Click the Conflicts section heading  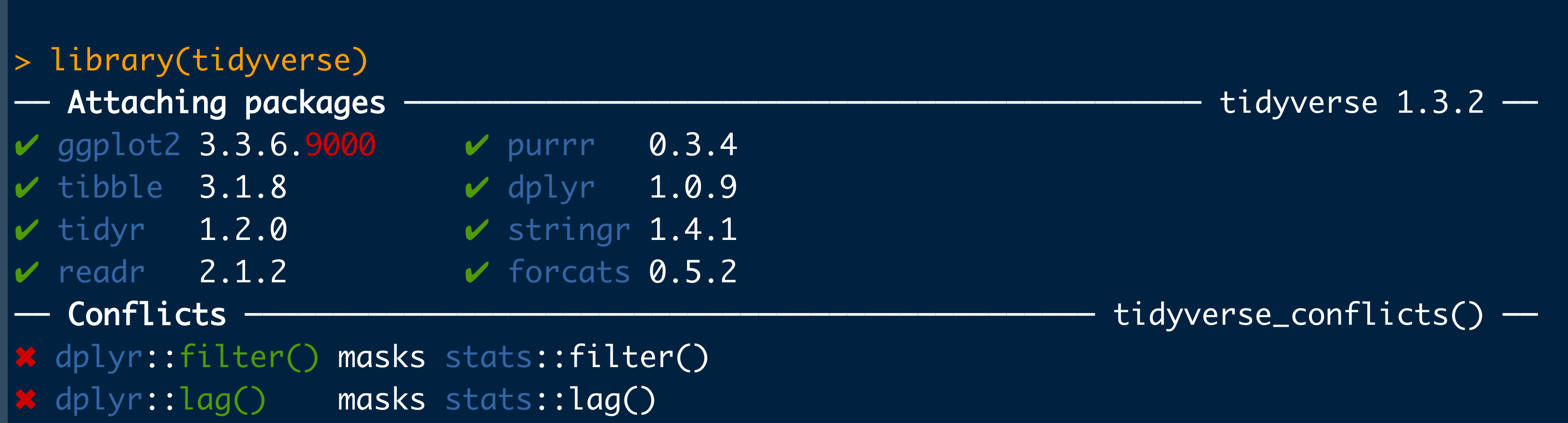pos(147,315)
